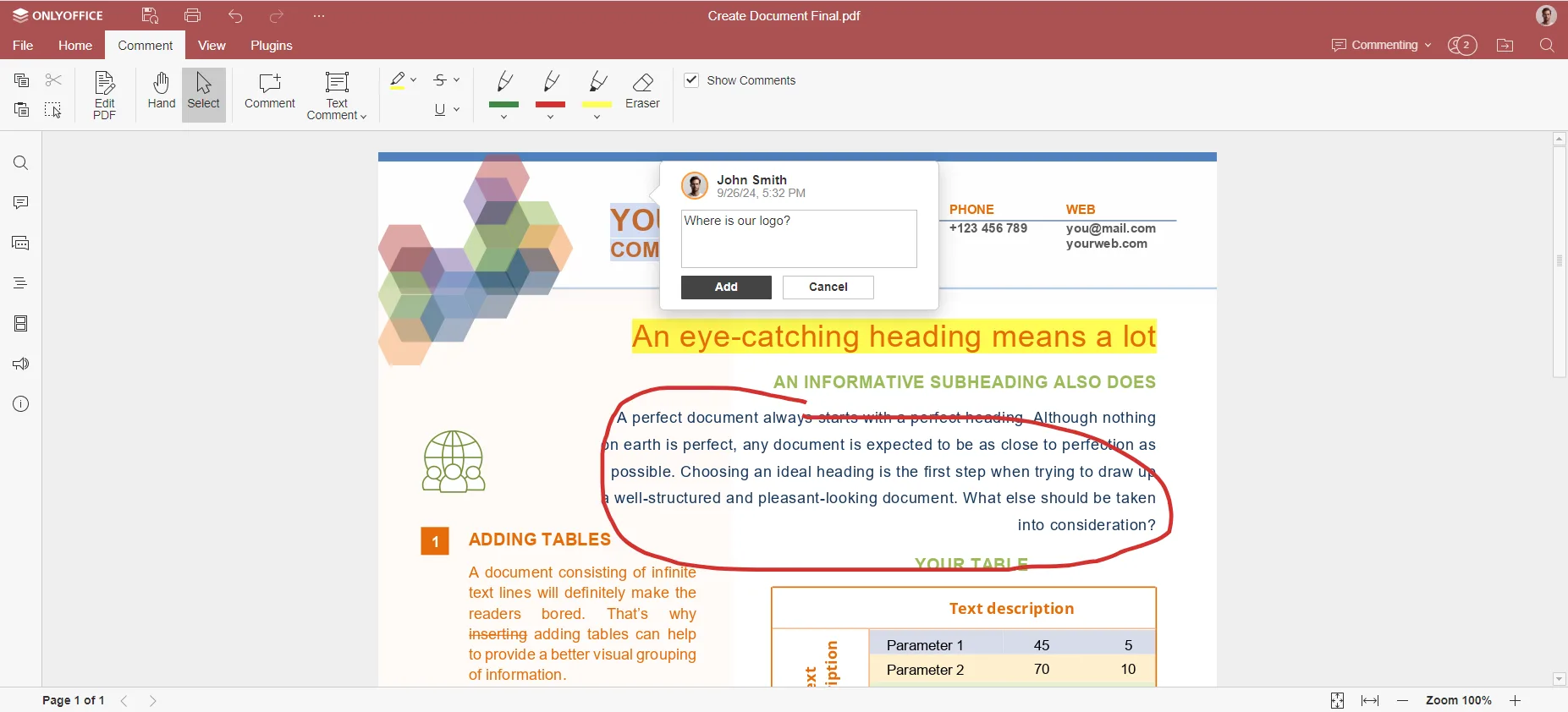The height and width of the screenshot is (712, 1568).
Task: Open the more options ellipsis in title bar
Action: [x=319, y=15]
